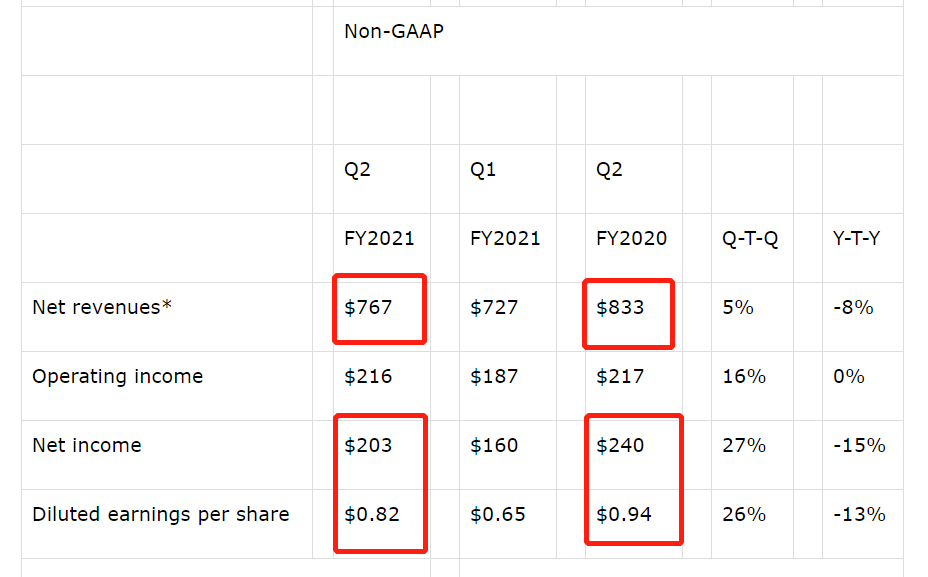The width and height of the screenshot is (928, 577).
Task: Click the Diluted earnings per share label
Action: [x=161, y=514]
